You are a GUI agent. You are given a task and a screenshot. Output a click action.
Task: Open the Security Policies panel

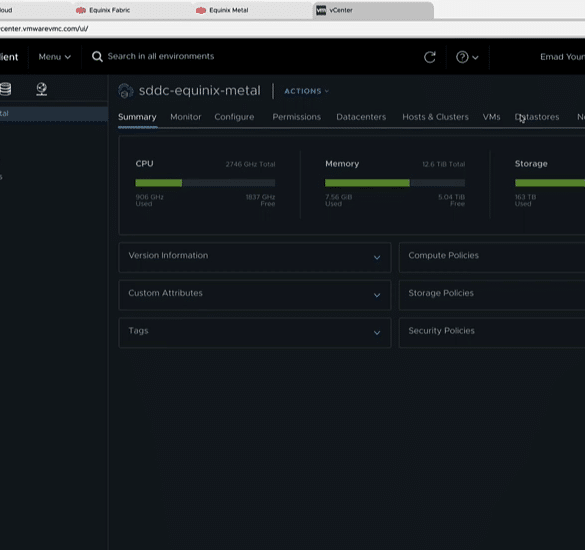click(x=492, y=332)
